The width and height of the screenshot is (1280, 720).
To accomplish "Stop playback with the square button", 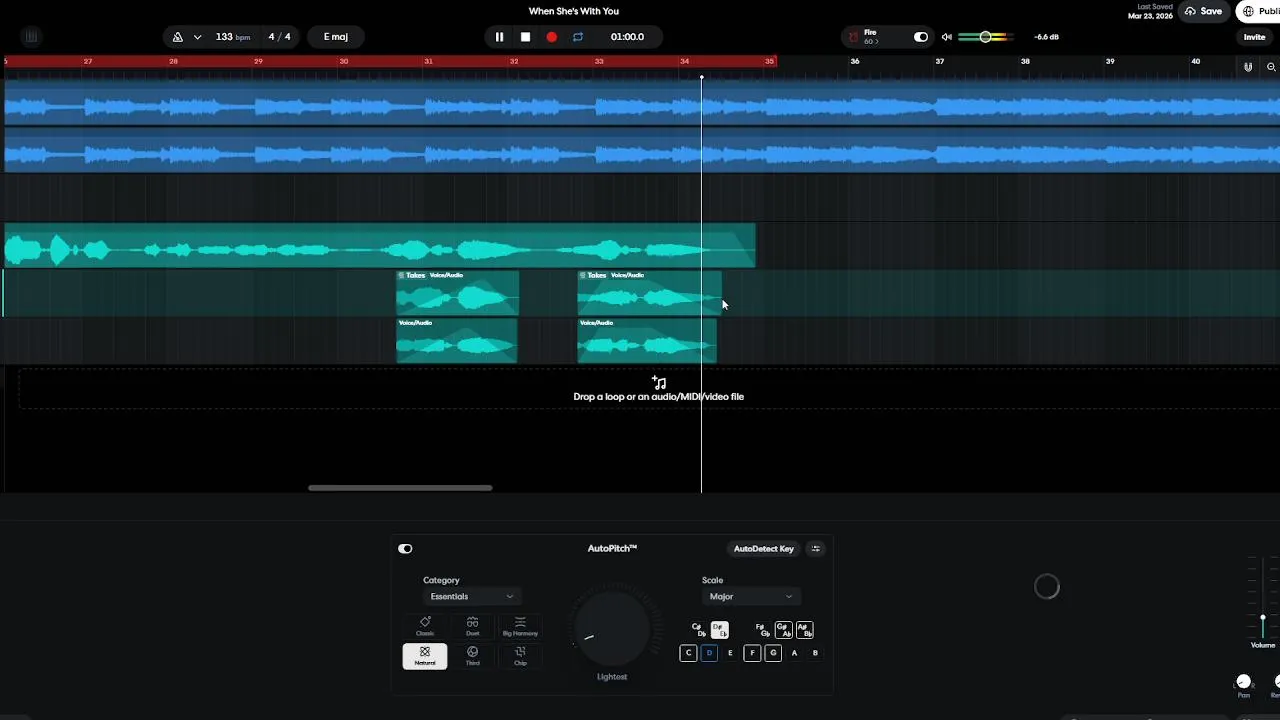I will [x=525, y=37].
